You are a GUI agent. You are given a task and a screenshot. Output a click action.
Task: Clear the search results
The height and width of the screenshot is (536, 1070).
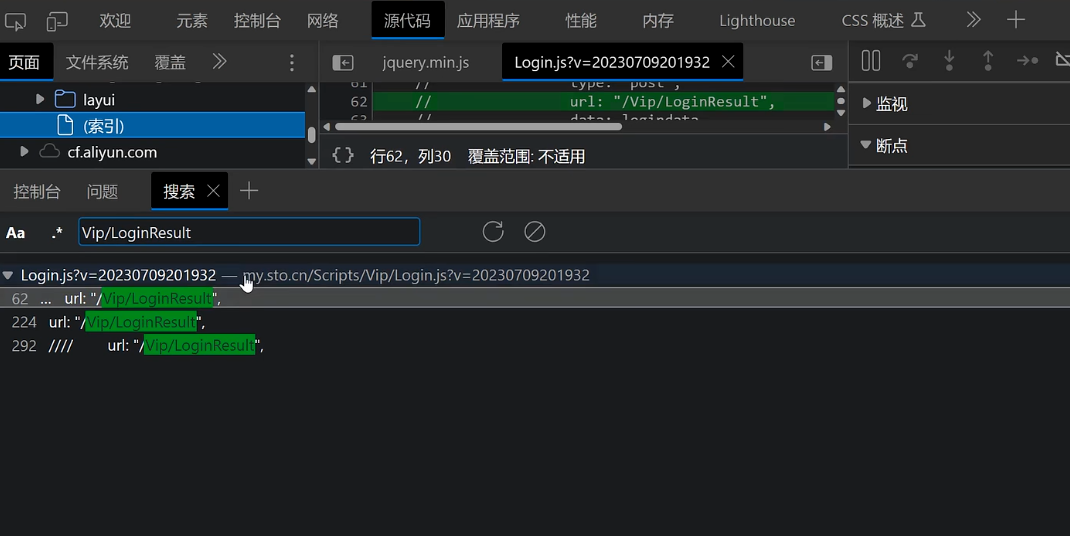535,232
